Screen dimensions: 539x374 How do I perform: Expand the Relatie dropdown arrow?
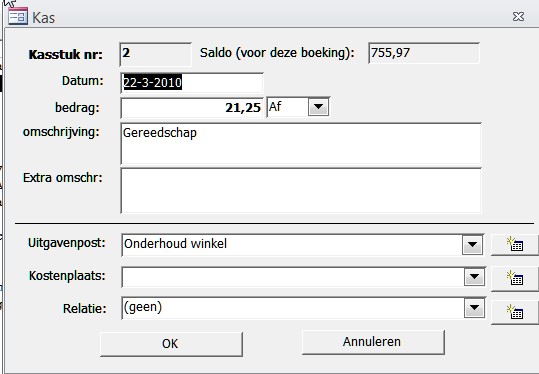coord(474,308)
